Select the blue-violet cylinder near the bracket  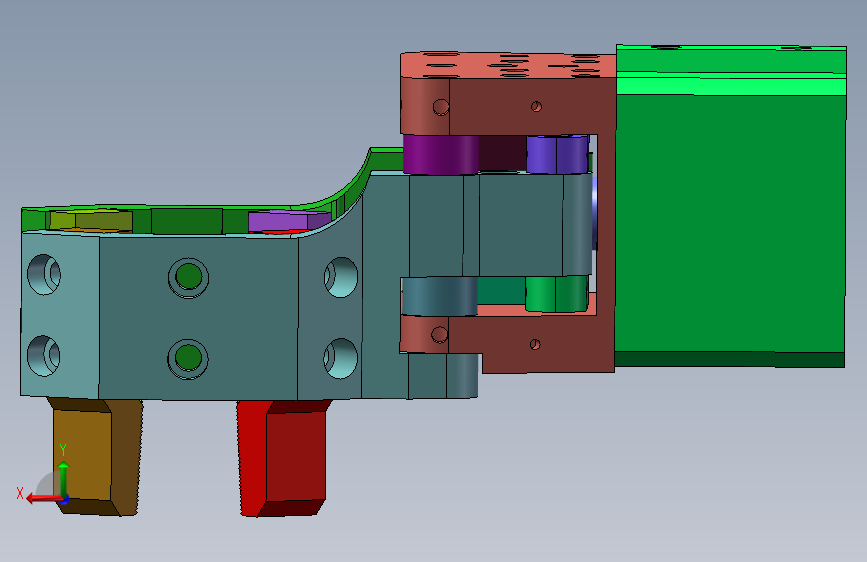(557, 154)
